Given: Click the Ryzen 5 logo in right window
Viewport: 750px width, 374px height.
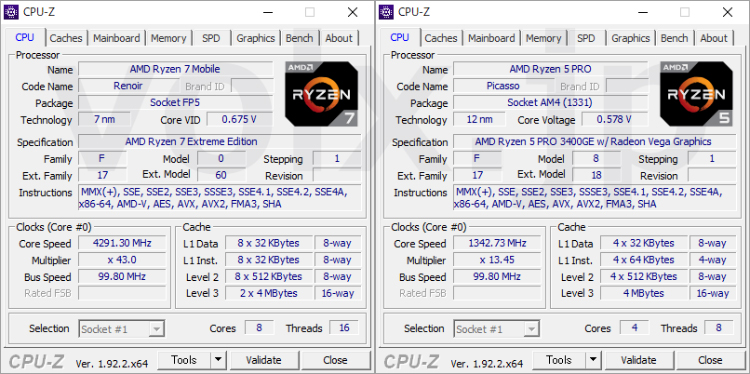Looking at the screenshot, I should [x=696, y=94].
